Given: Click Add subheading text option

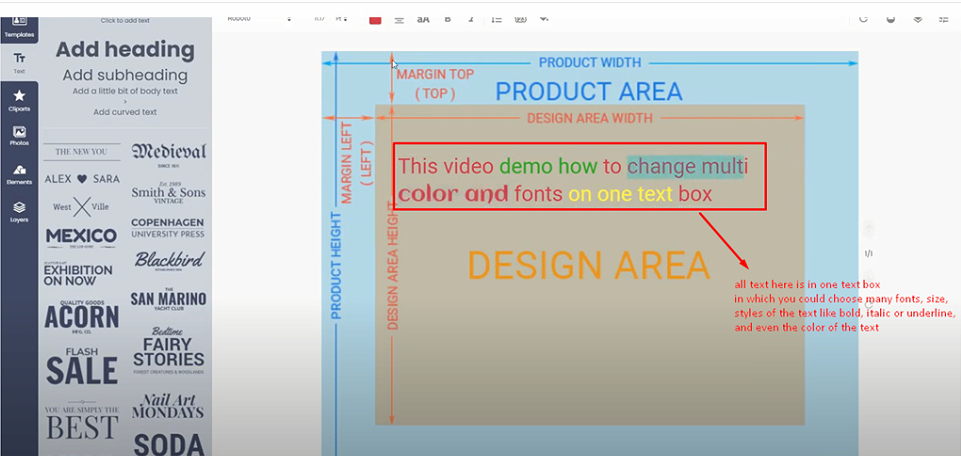Looking at the screenshot, I should pyautogui.click(x=125, y=75).
